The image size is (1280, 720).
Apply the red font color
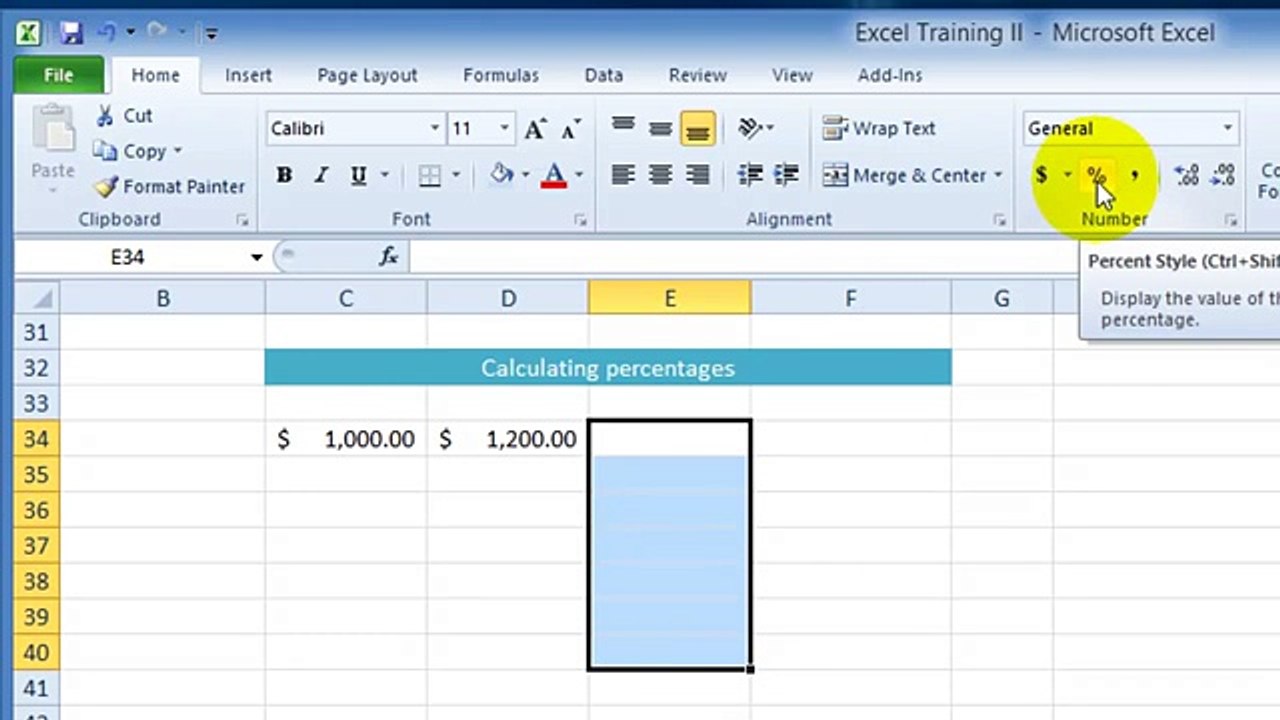553,176
